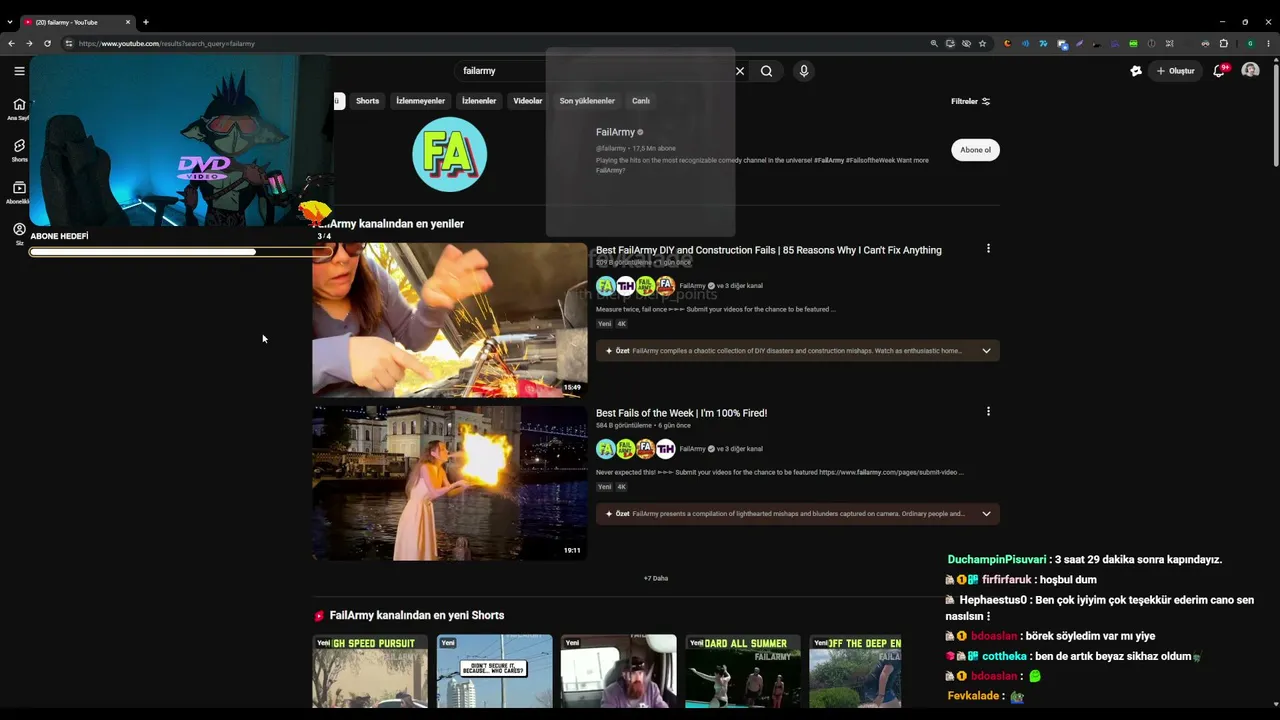Click FailArmy under Best Fails of the Week
The width and height of the screenshot is (1280, 720).
(692, 449)
